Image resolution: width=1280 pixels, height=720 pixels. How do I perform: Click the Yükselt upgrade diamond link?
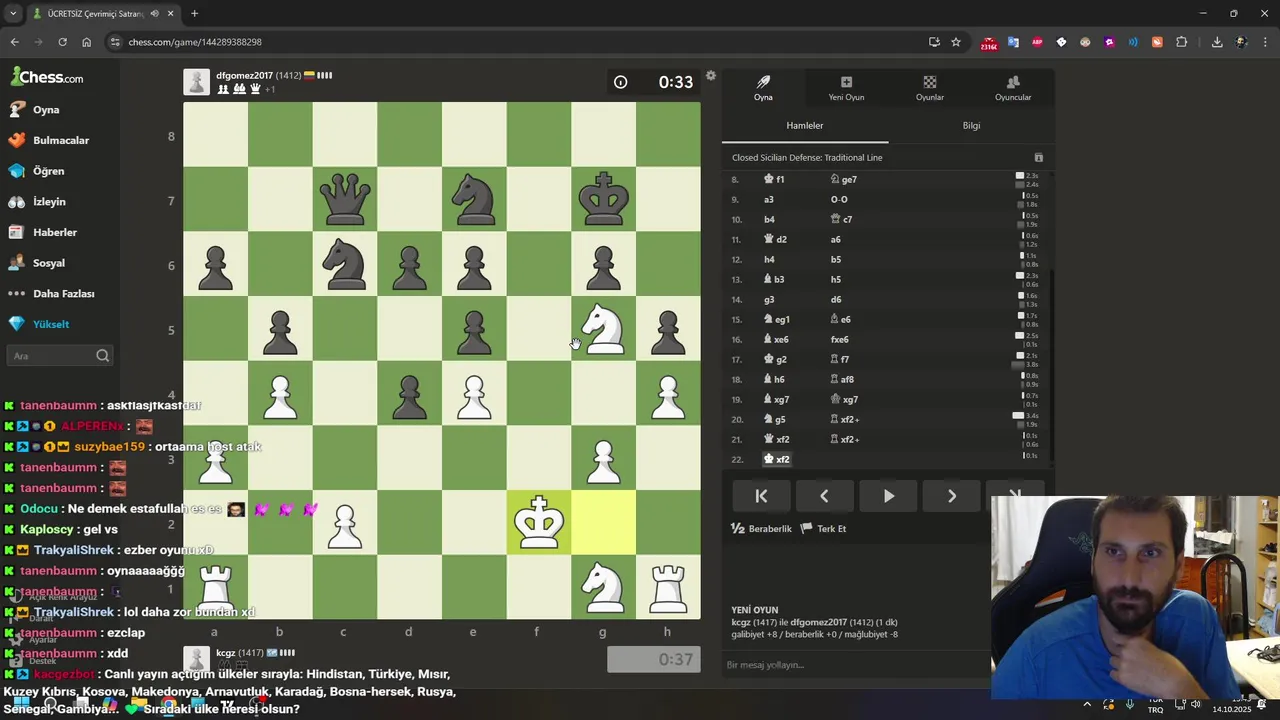coord(51,324)
